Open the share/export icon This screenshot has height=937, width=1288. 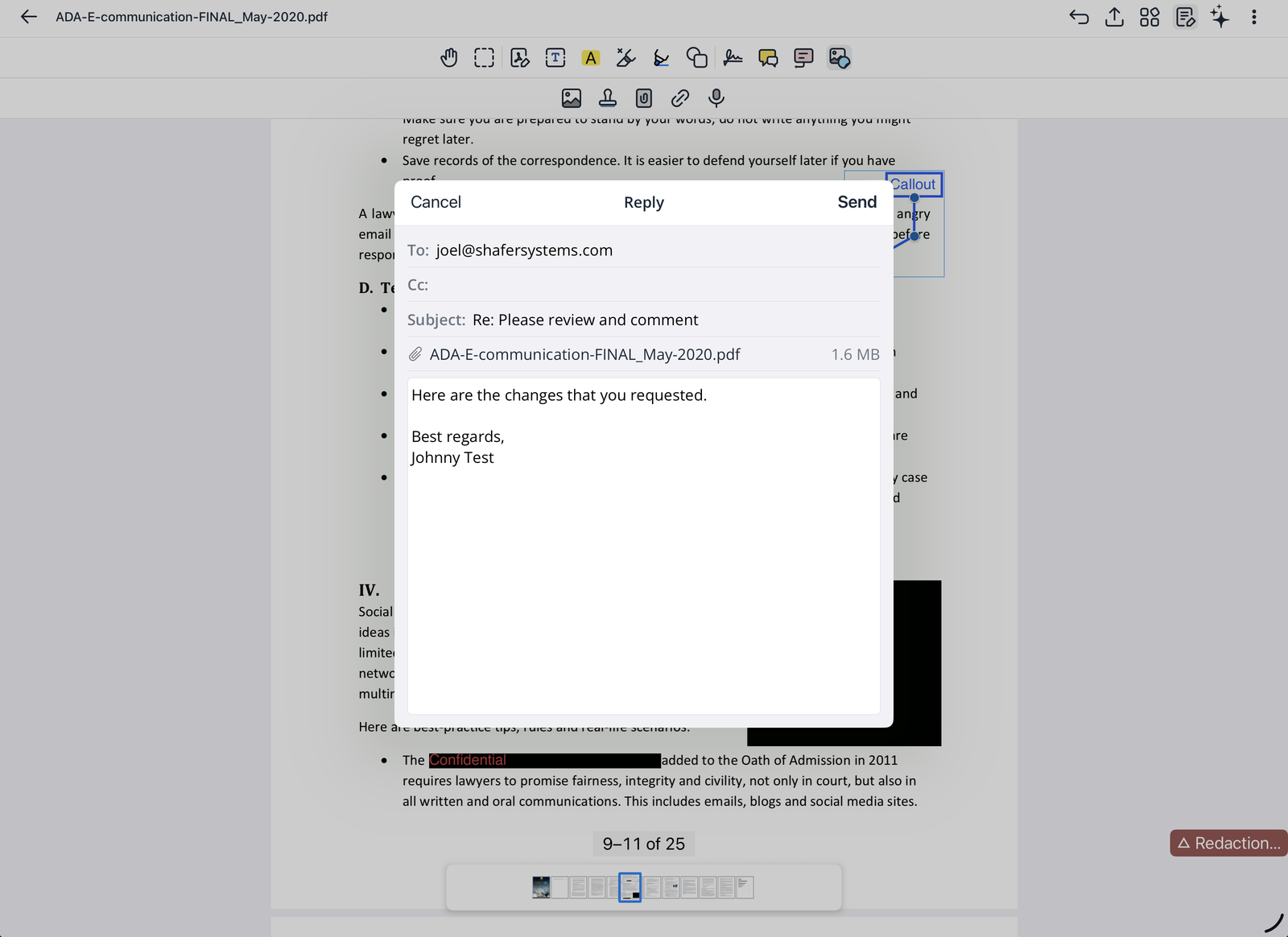(1114, 17)
